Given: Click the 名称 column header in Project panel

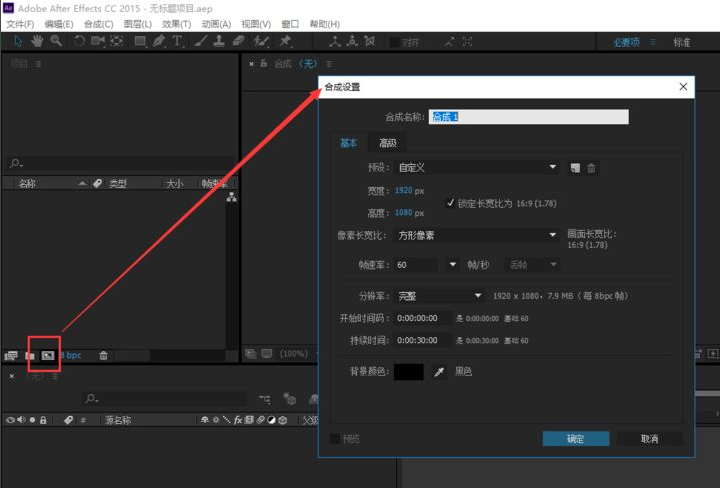Looking at the screenshot, I should [x=28, y=184].
